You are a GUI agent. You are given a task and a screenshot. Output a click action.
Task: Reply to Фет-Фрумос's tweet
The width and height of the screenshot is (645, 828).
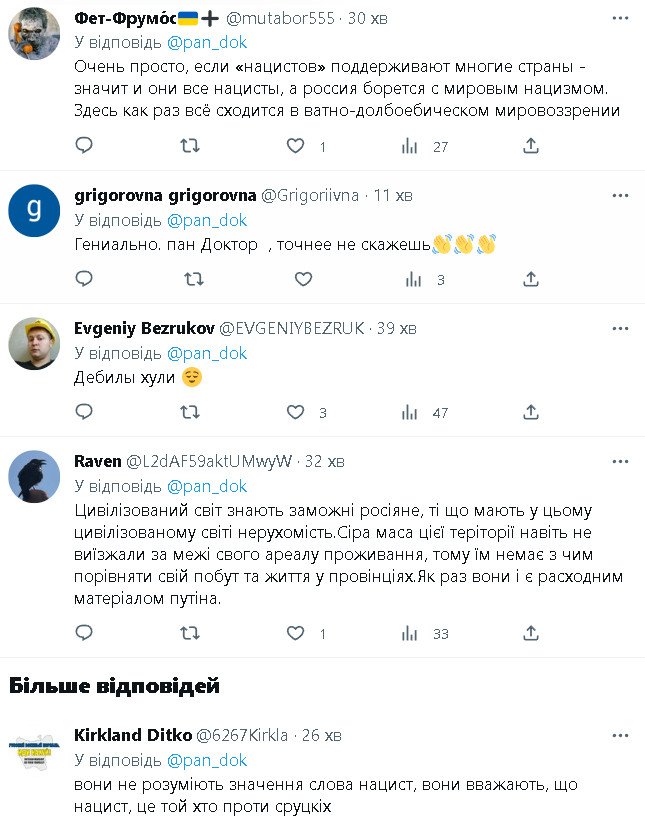pyautogui.click(x=84, y=146)
